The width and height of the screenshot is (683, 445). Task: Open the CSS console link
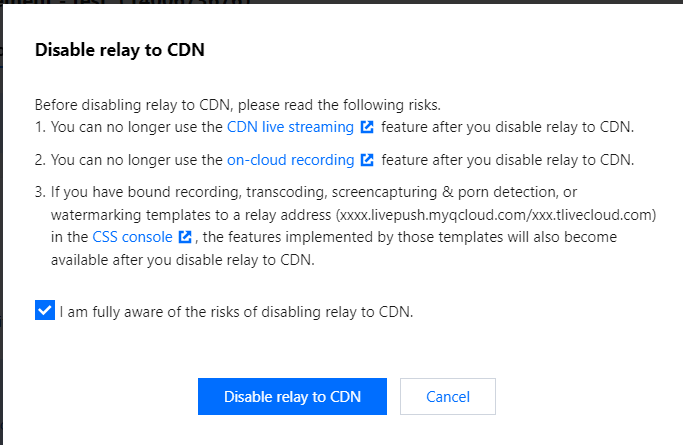pos(133,237)
